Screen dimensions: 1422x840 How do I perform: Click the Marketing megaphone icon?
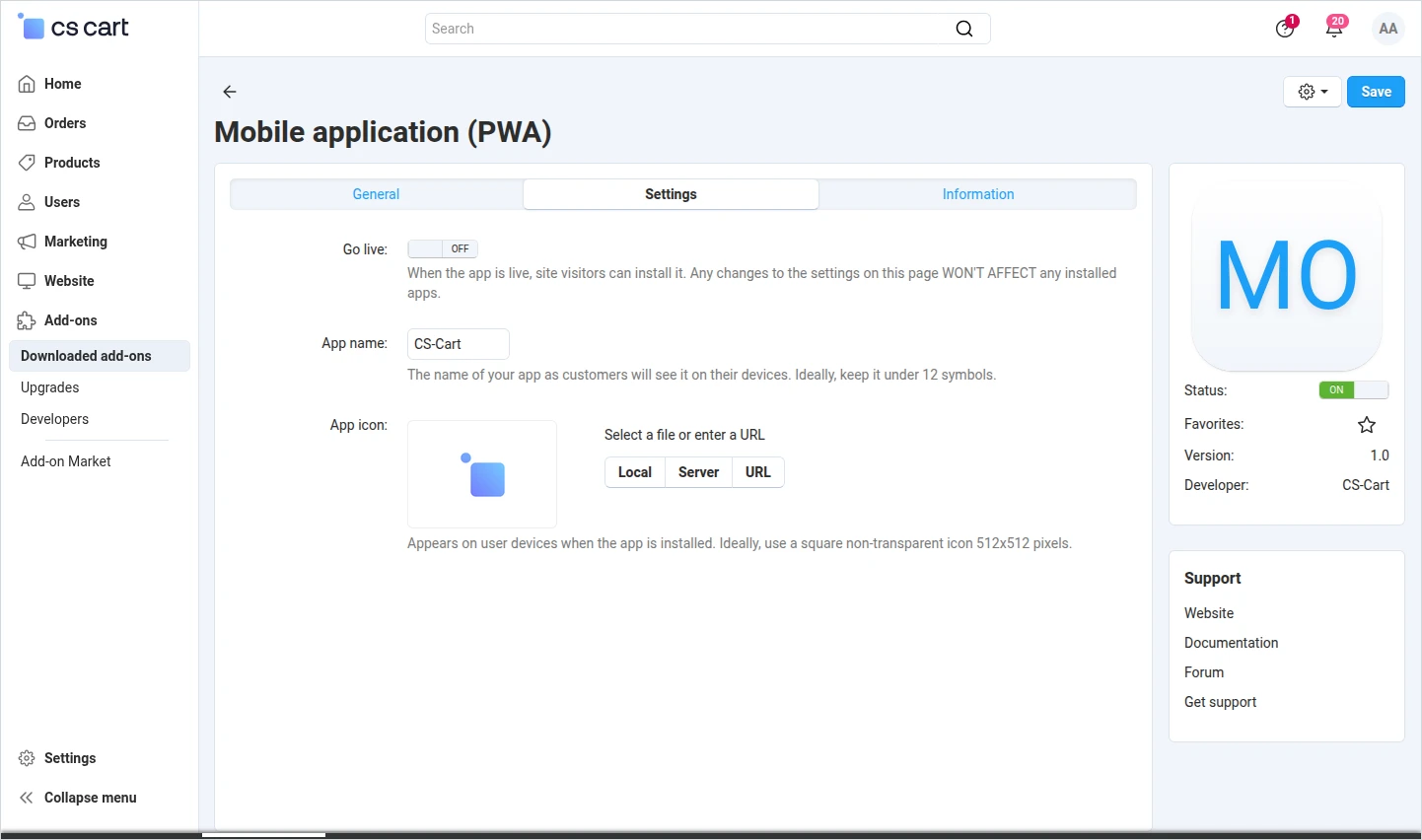27,242
